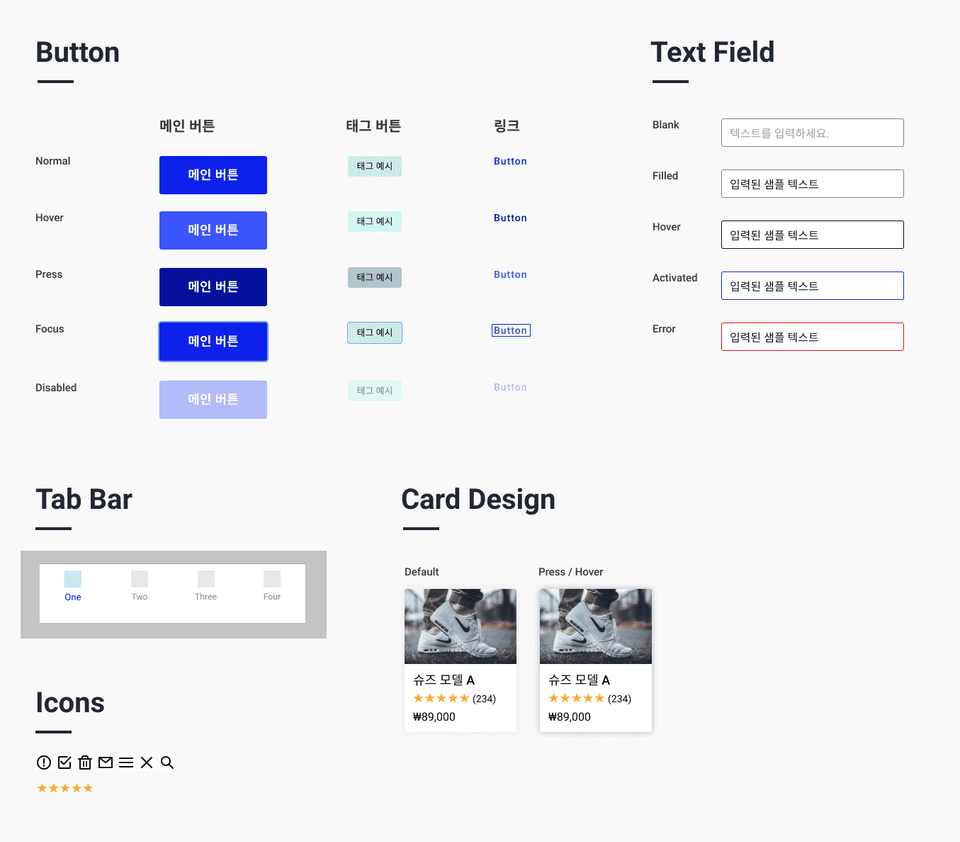
Task: Click the checkbox checkmark icon
Action: pos(64,762)
